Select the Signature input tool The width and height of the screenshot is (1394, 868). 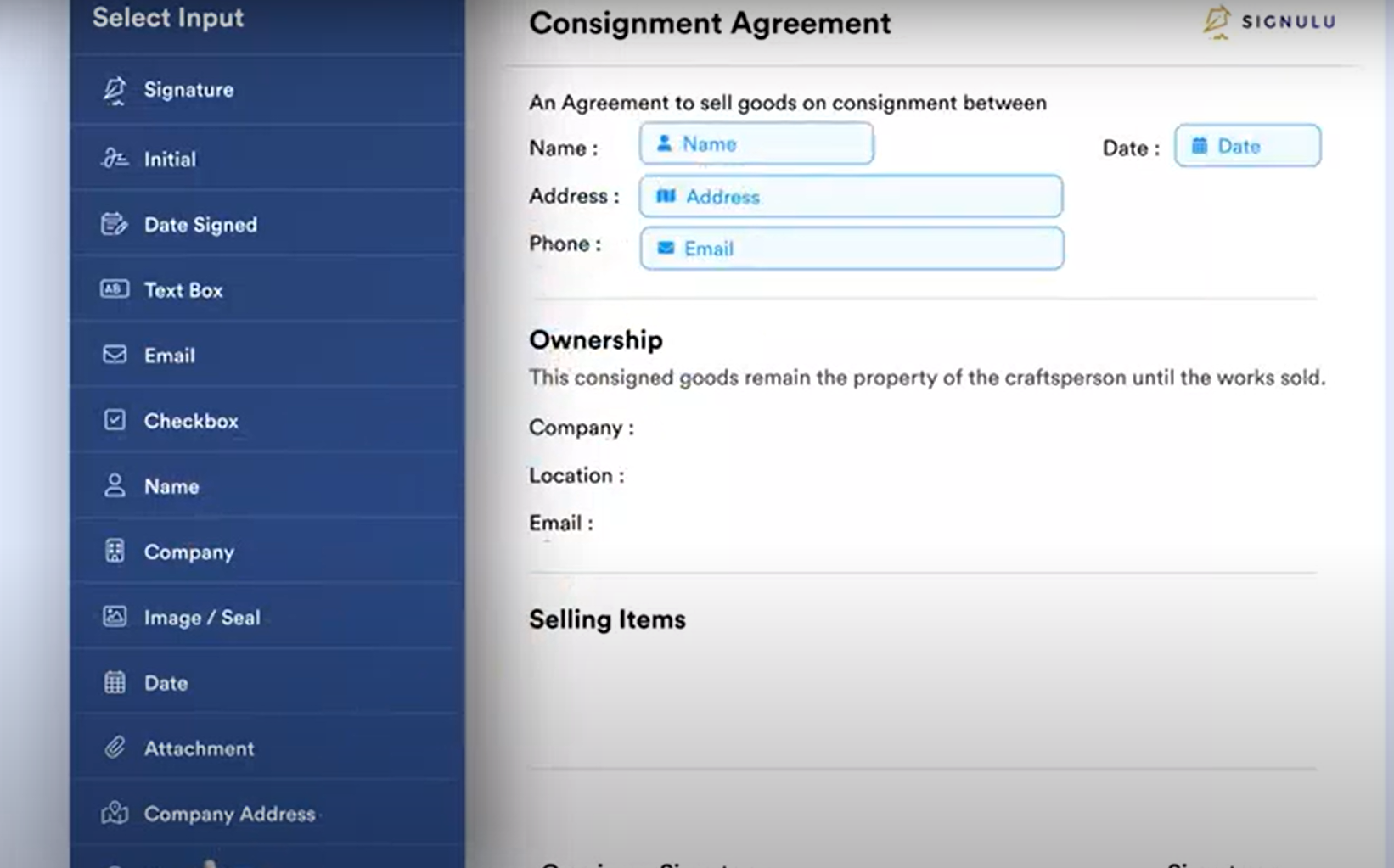pos(188,90)
